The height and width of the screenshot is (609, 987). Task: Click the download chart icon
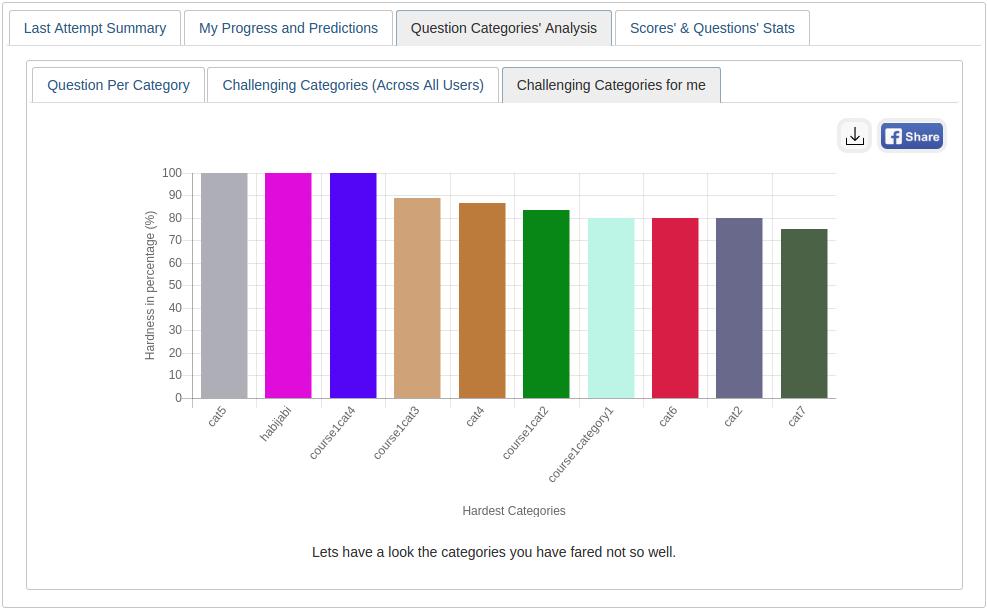click(x=854, y=136)
